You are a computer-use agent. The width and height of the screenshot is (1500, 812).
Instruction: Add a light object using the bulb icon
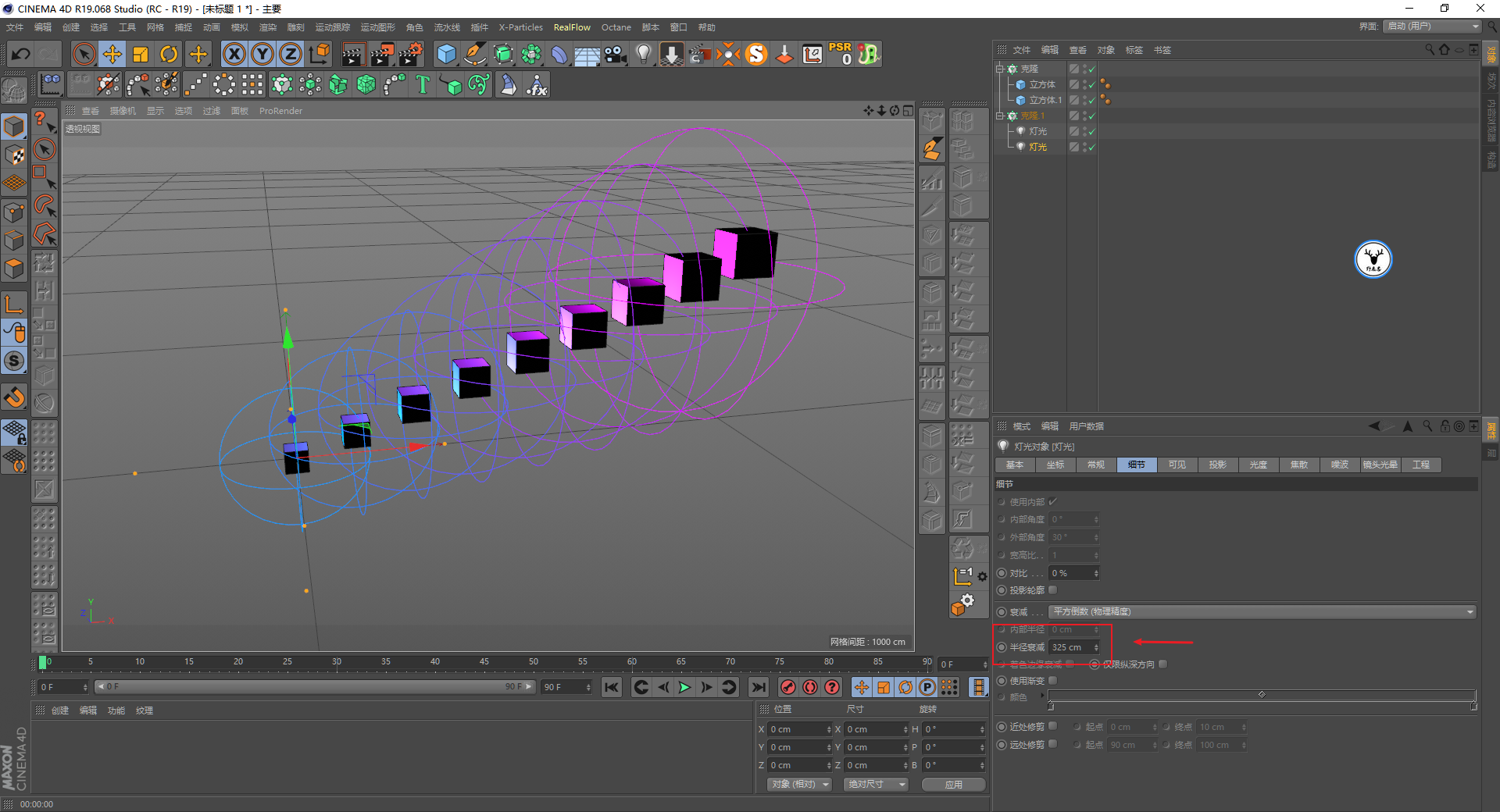point(644,54)
